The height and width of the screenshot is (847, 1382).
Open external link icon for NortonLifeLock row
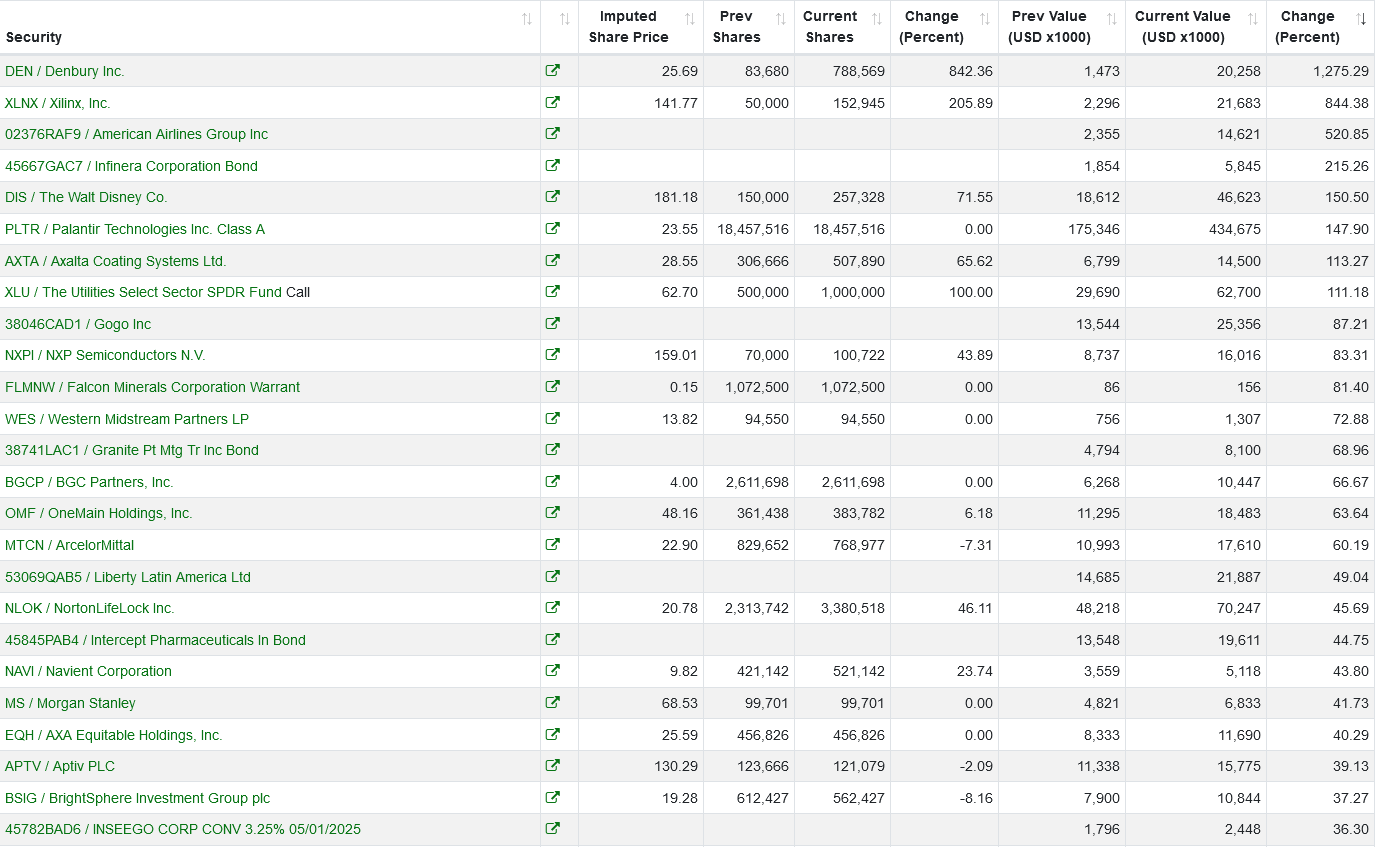(x=553, y=608)
